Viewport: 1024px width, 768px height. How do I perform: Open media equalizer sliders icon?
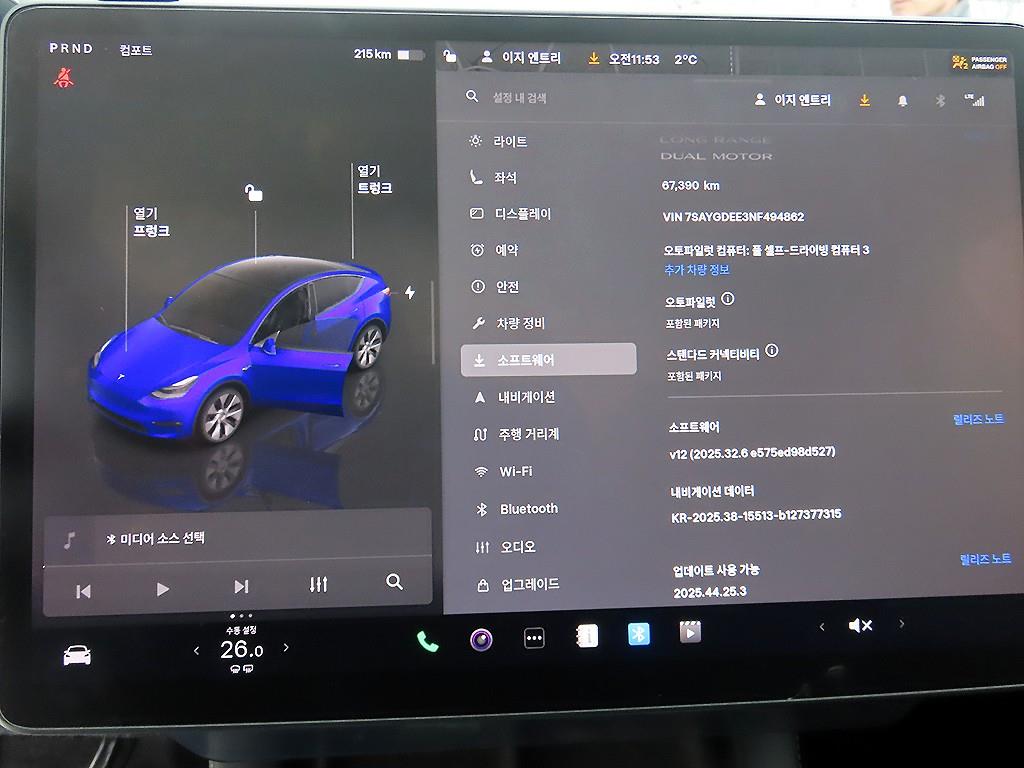tap(318, 584)
